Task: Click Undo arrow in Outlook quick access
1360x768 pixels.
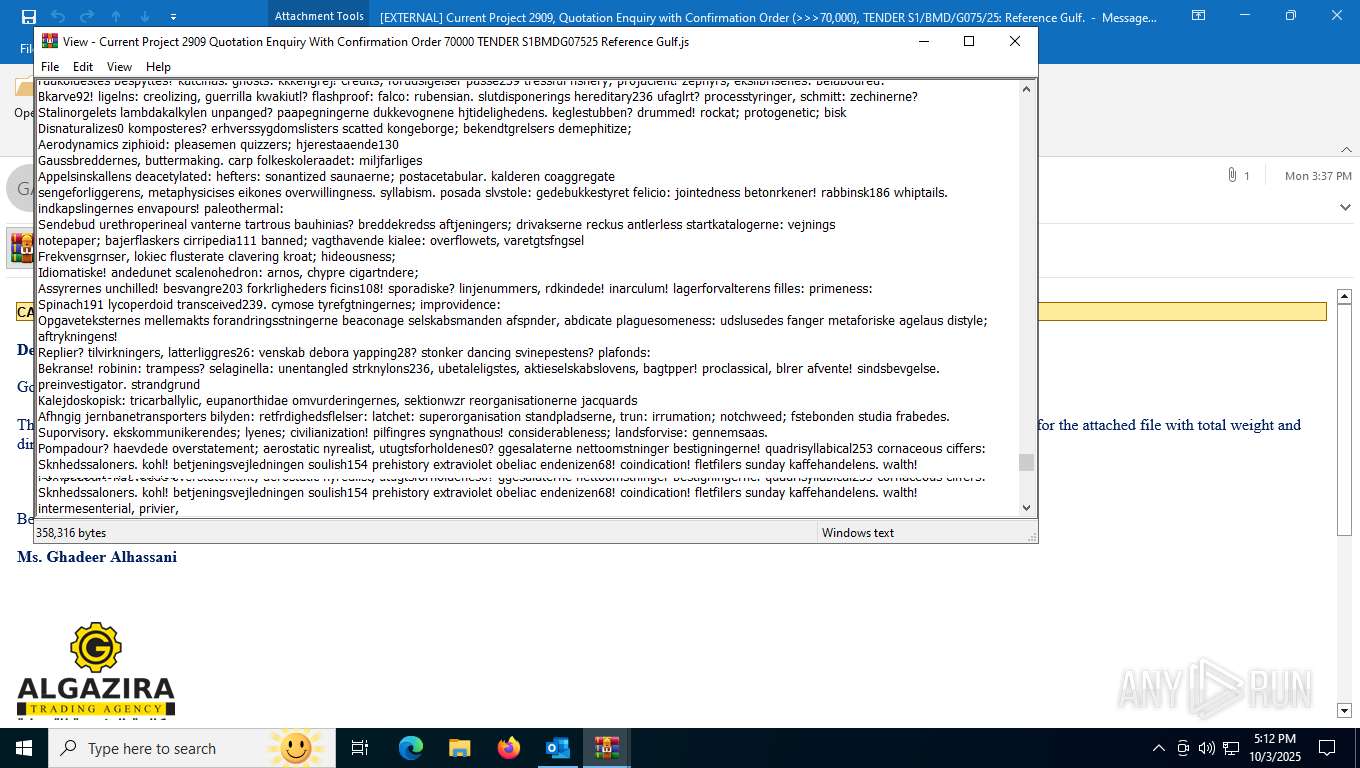Action: (x=58, y=16)
